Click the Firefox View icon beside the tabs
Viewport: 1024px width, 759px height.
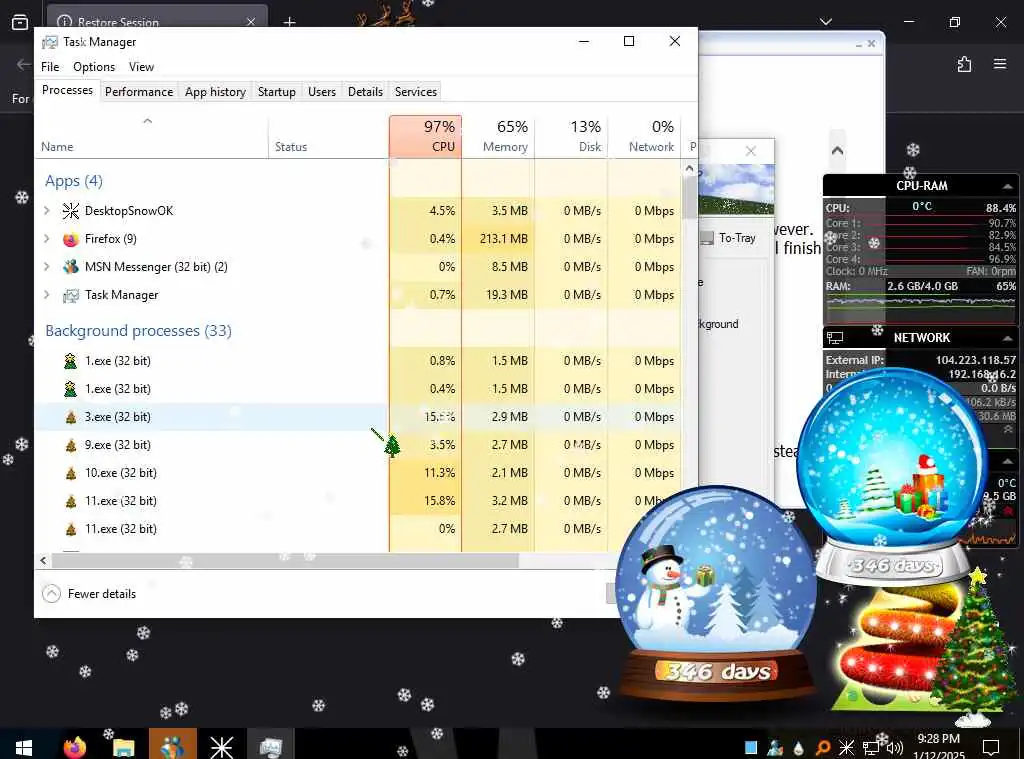click(x=20, y=22)
